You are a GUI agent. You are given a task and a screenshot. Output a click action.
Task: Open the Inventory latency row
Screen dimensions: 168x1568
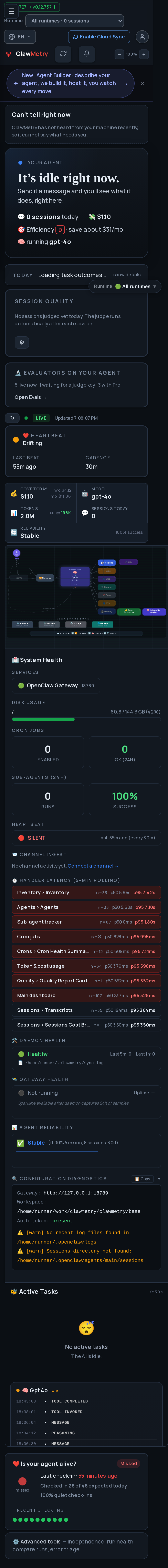(x=86, y=892)
